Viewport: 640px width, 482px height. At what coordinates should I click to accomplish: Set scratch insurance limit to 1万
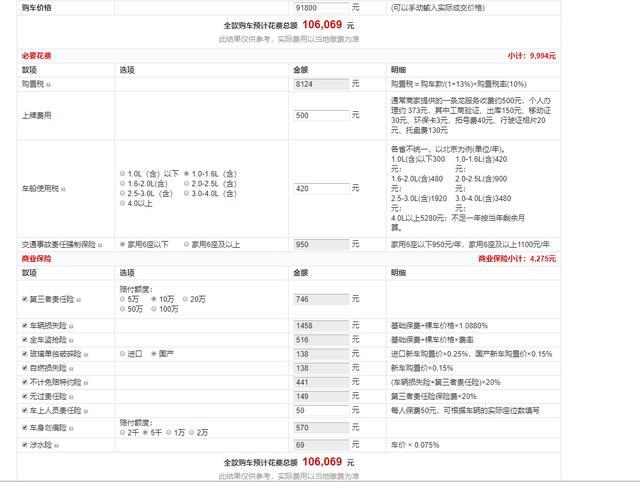pos(169,432)
